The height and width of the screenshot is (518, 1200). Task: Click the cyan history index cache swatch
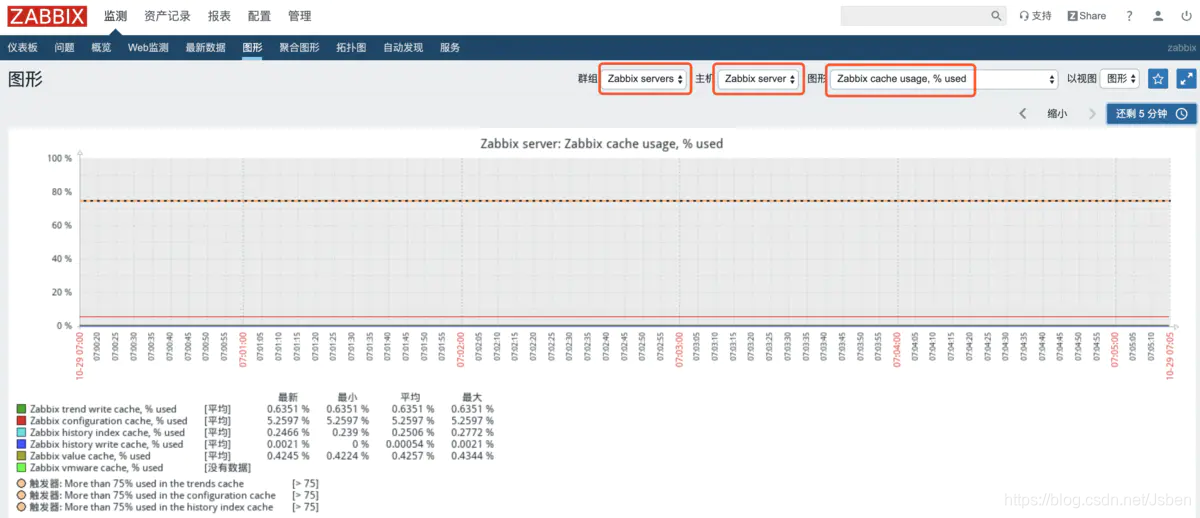pos(21,432)
